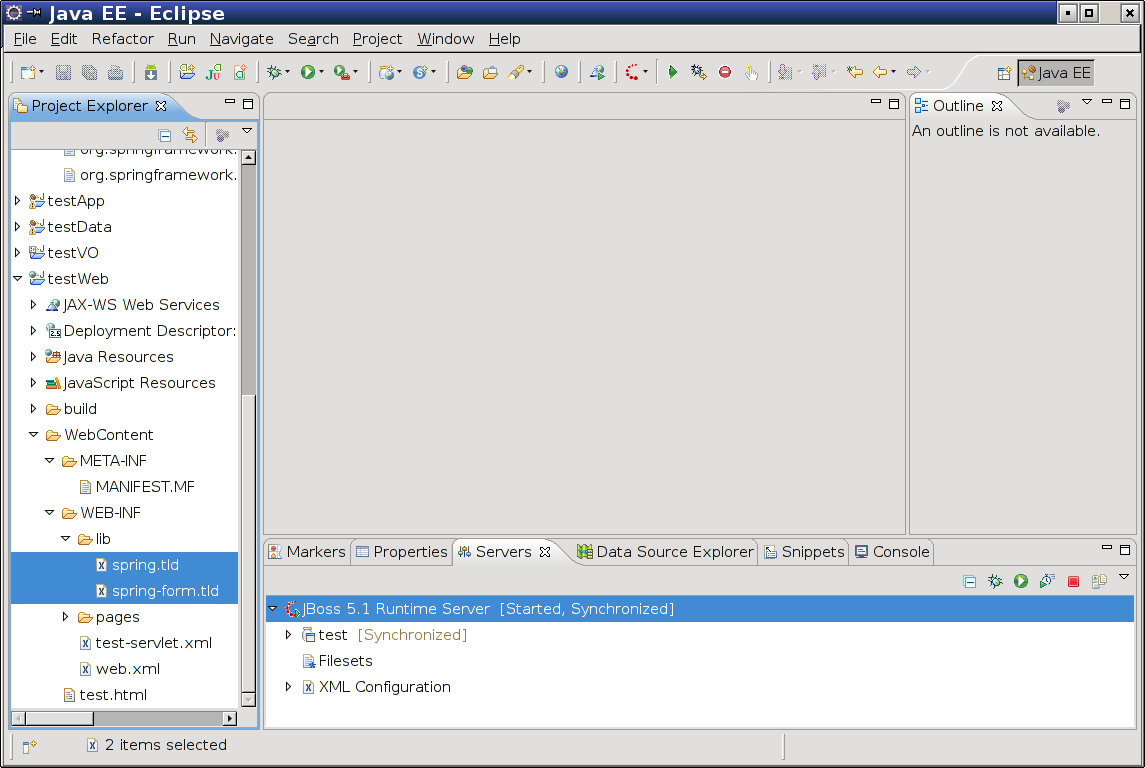The width and height of the screenshot is (1145, 768).
Task: Click the Back navigation yellow arrow
Action: point(880,72)
